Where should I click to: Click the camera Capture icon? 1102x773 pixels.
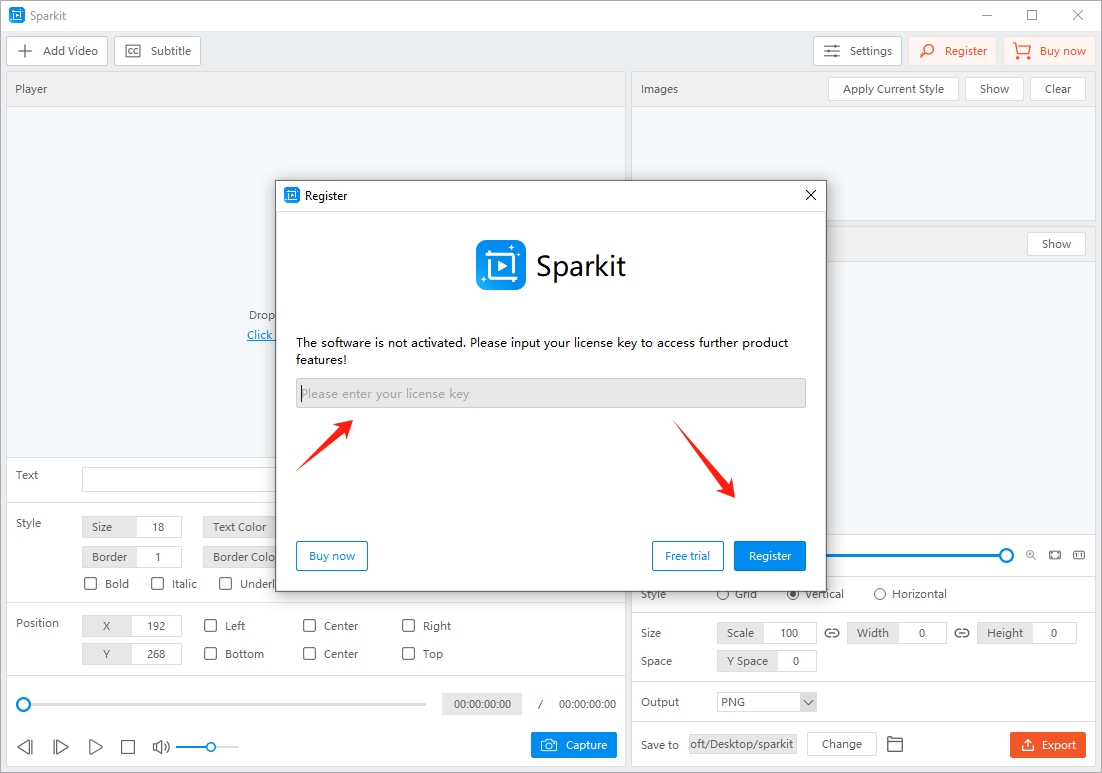point(547,744)
